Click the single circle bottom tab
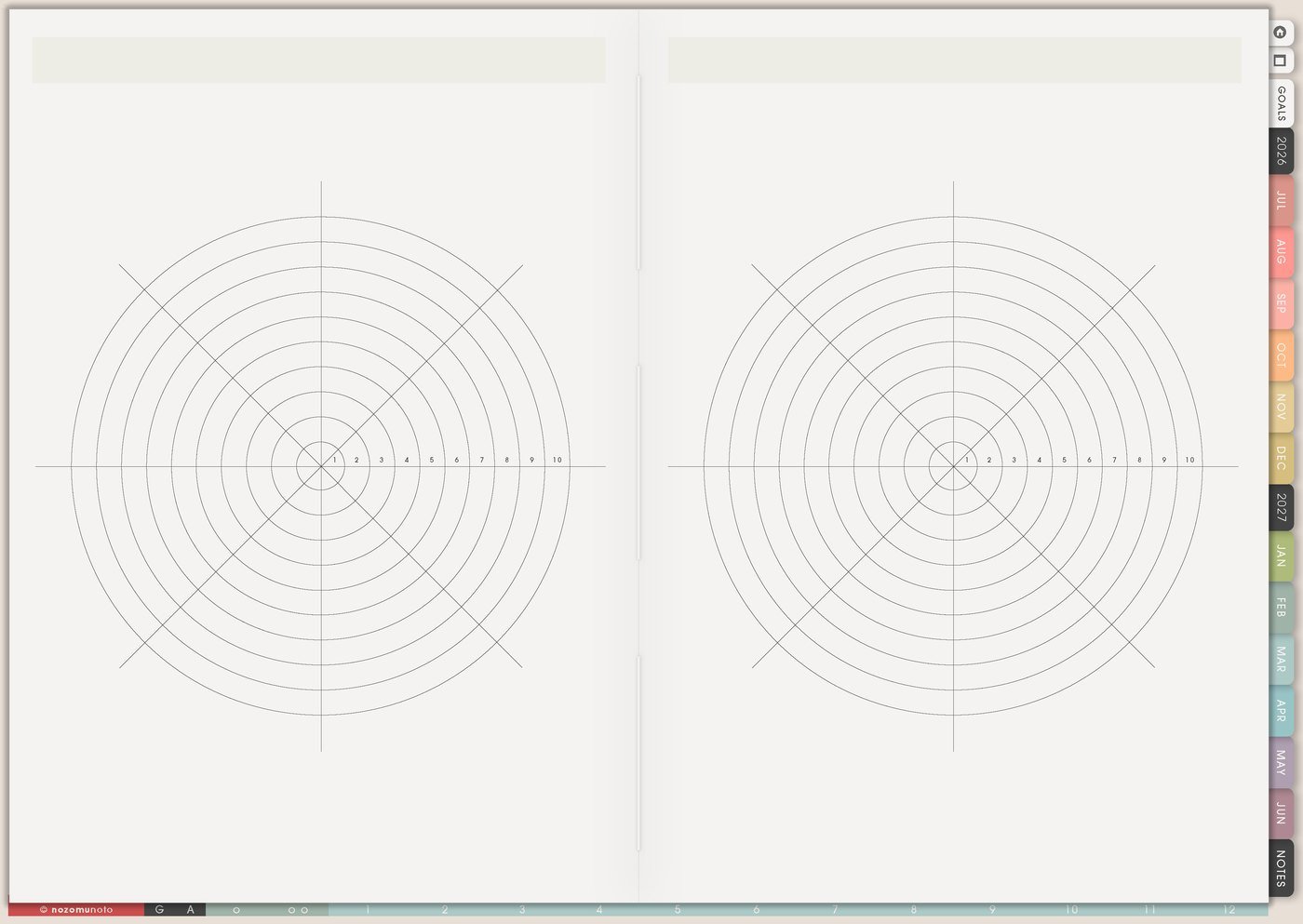This screenshot has height=924, width=1303. [236, 910]
